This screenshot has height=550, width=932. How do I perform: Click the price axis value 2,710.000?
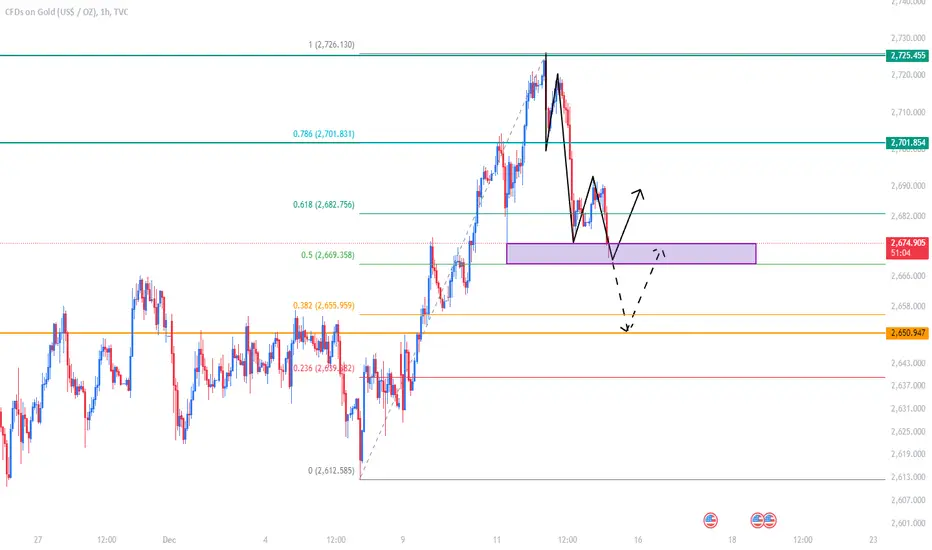[x=908, y=112]
